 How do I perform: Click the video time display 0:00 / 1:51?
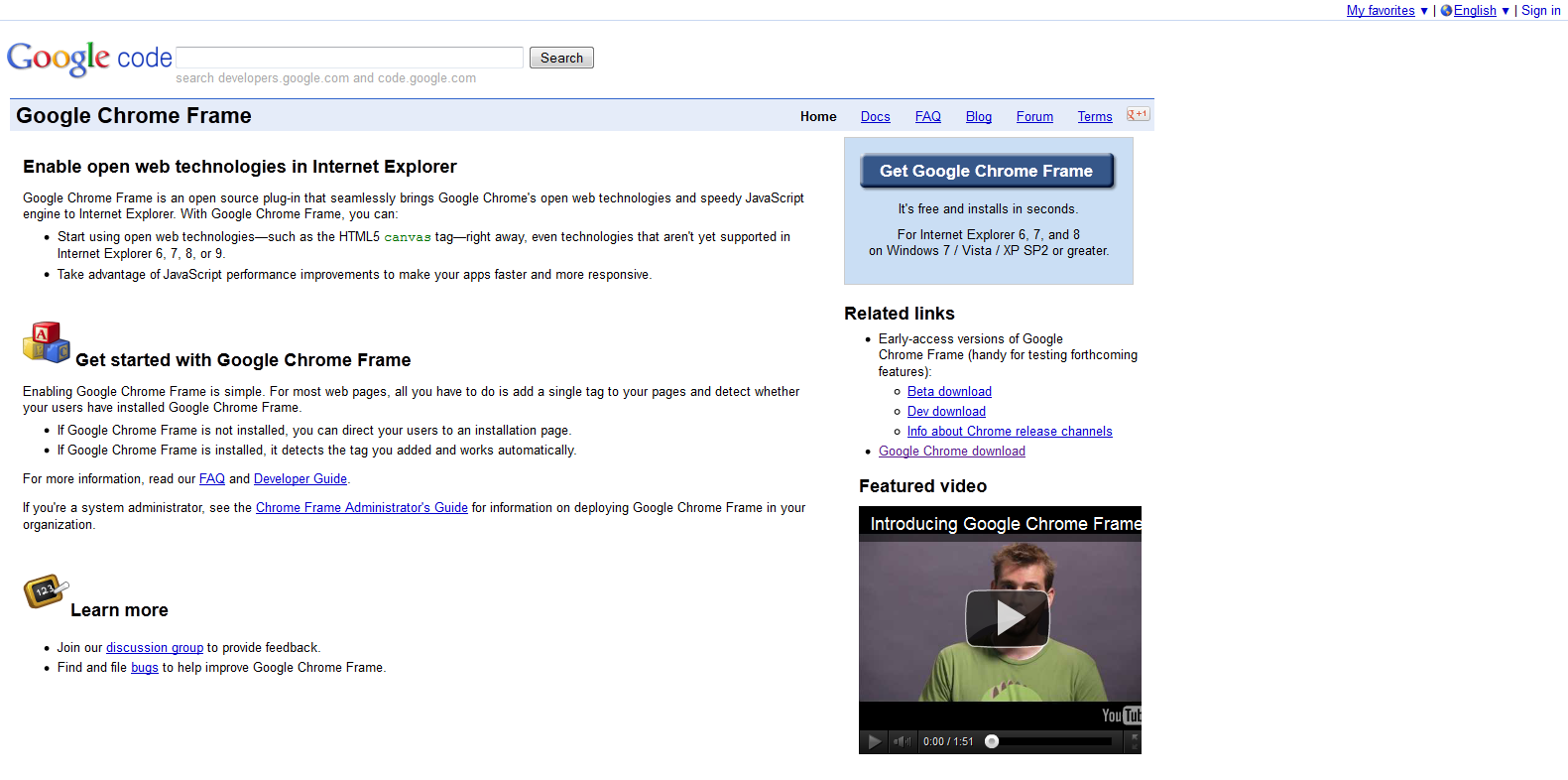(x=948, y=741)
